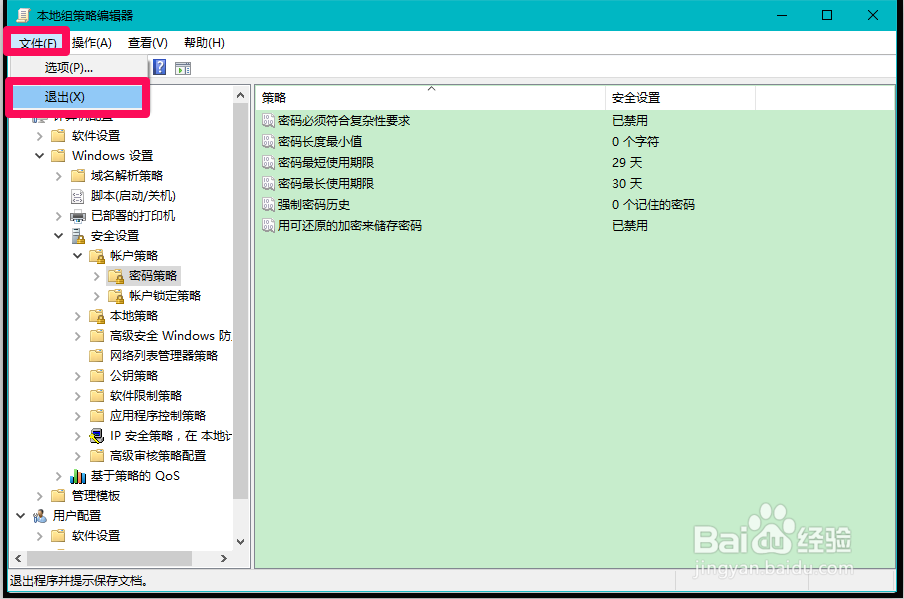Image resolution: width=904 pixels, height=599 pixels.
Task: Click the IP 安全策略 icon
Action: (x=96, y=435)
